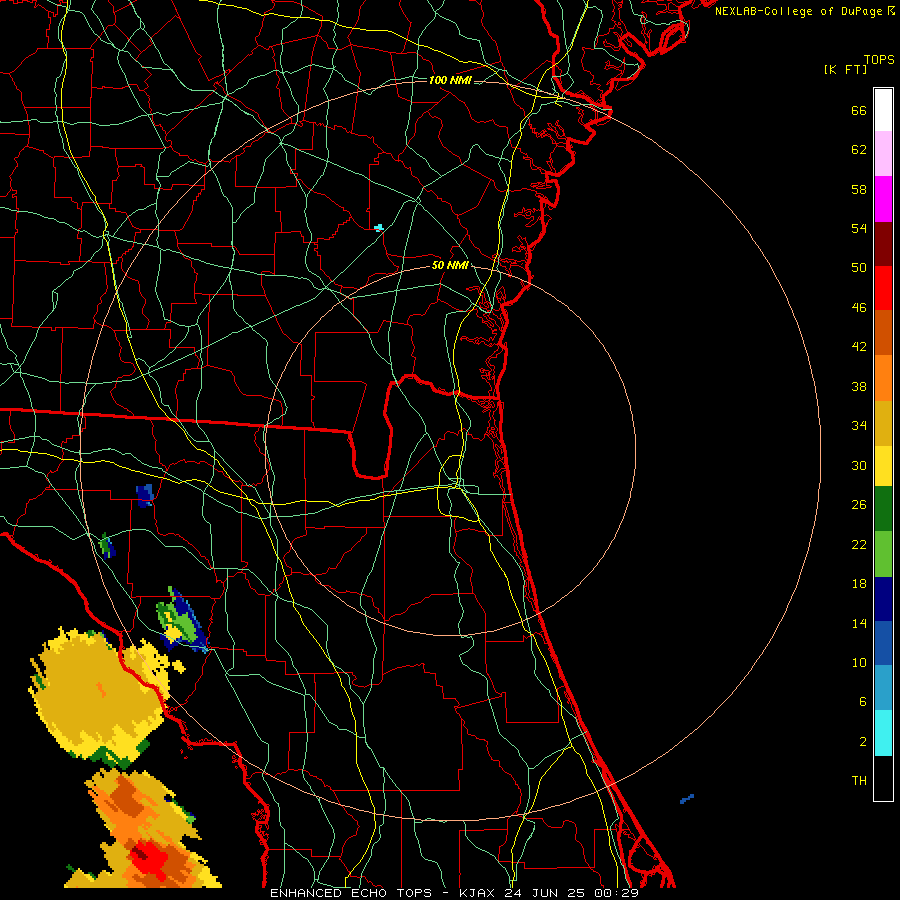Click the "NEXLAB-College of DuPage" credit text
The height and width of the screenshot is (900, 900).
pyautogui.click(x=798, y=11)
